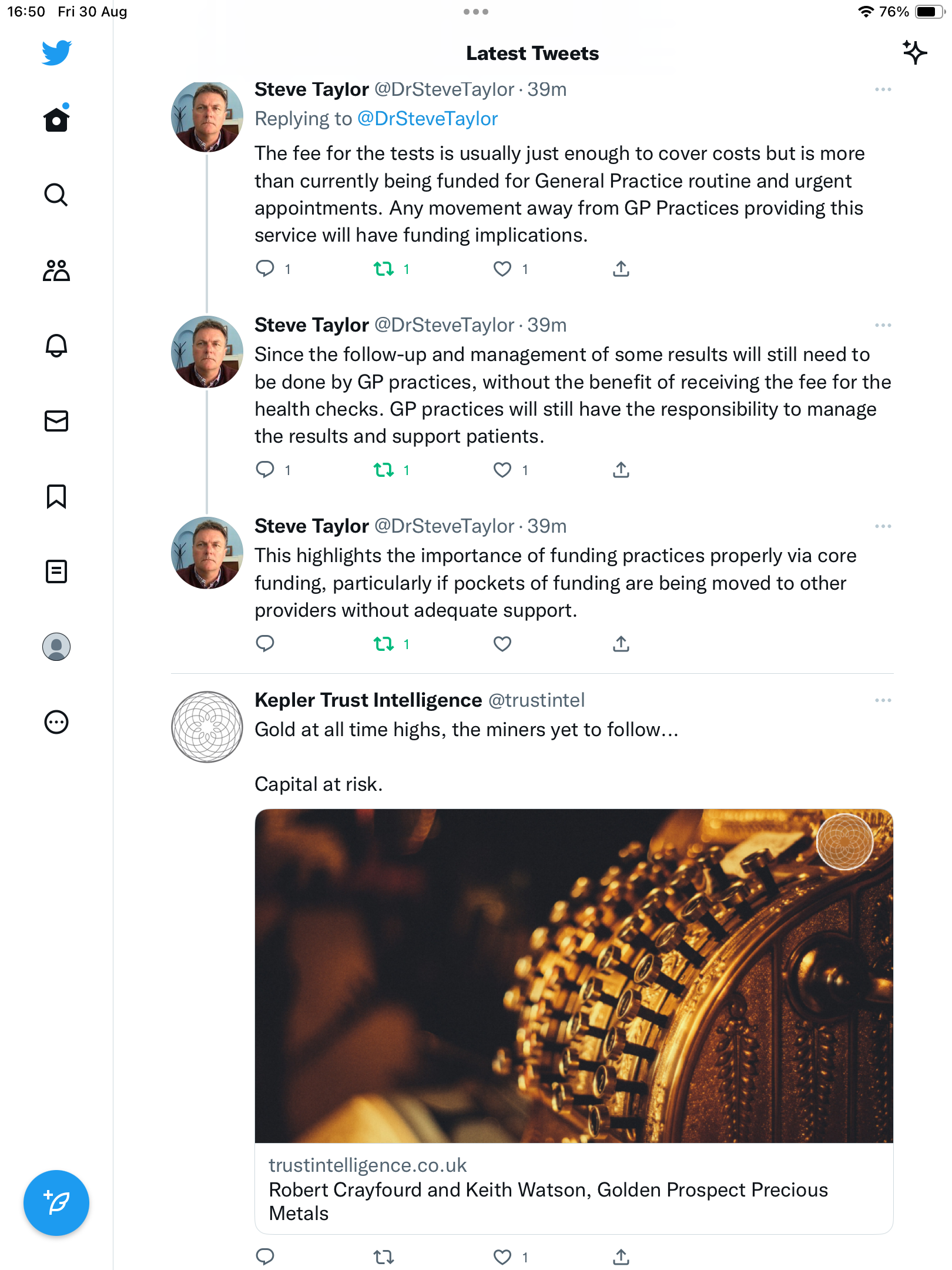
Task: Tap the compose new tweet button
Action: click(x=56, y=1203)
